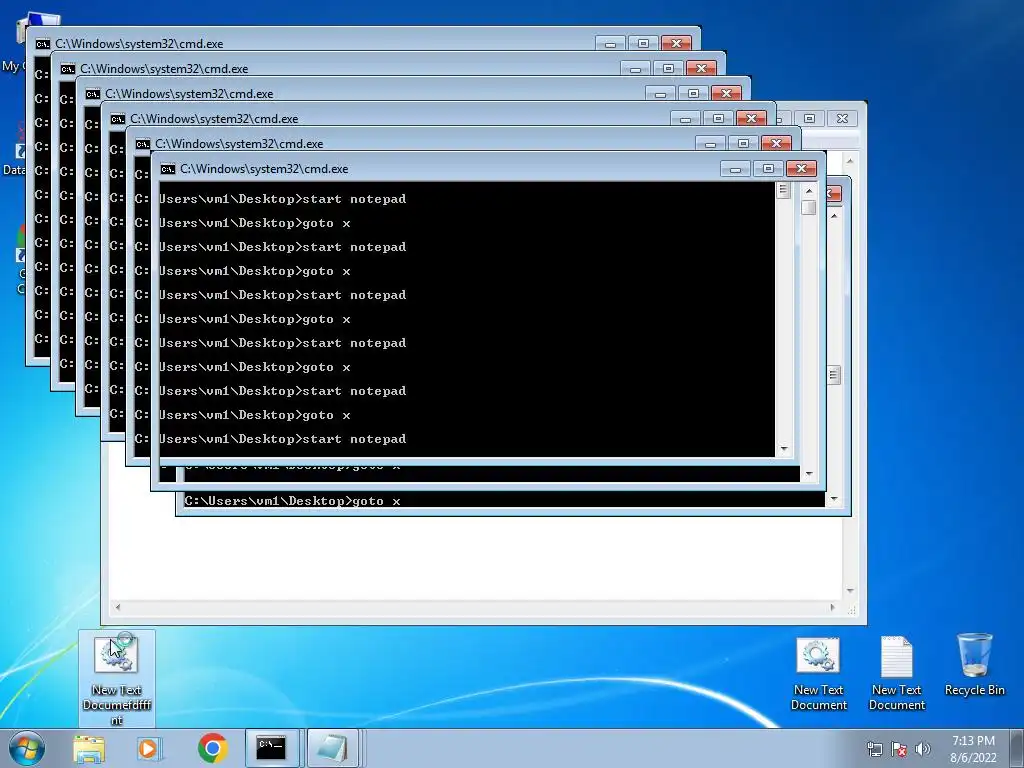Select the Recycle Bin desktop icon
1024x768 pixels.
pos(974,665)
